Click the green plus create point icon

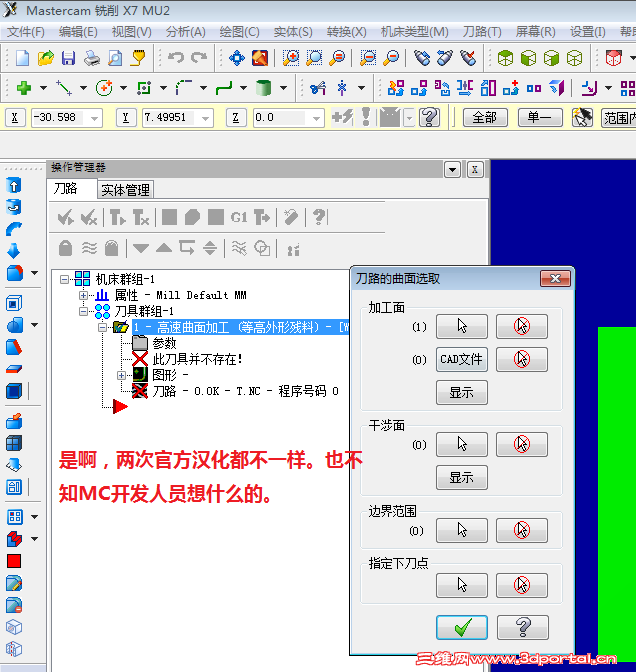point(24,88)
